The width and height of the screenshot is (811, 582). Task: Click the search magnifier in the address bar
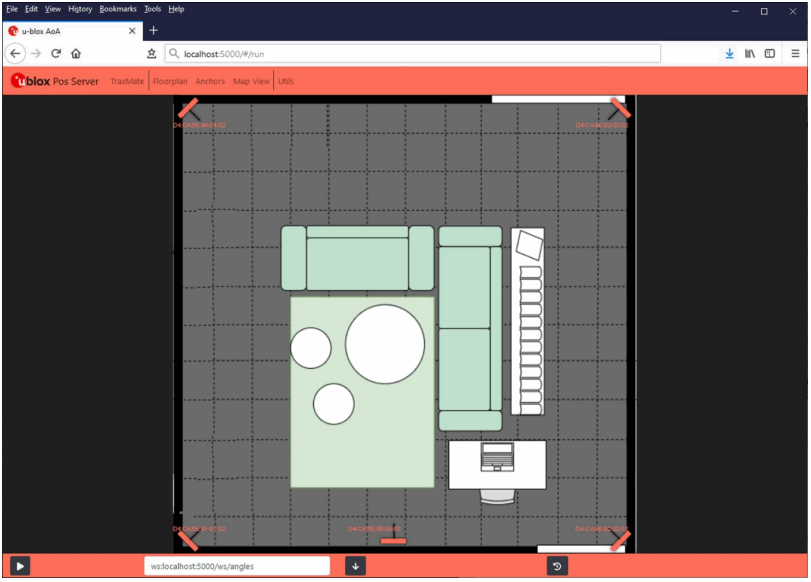[x=174, y=53]
